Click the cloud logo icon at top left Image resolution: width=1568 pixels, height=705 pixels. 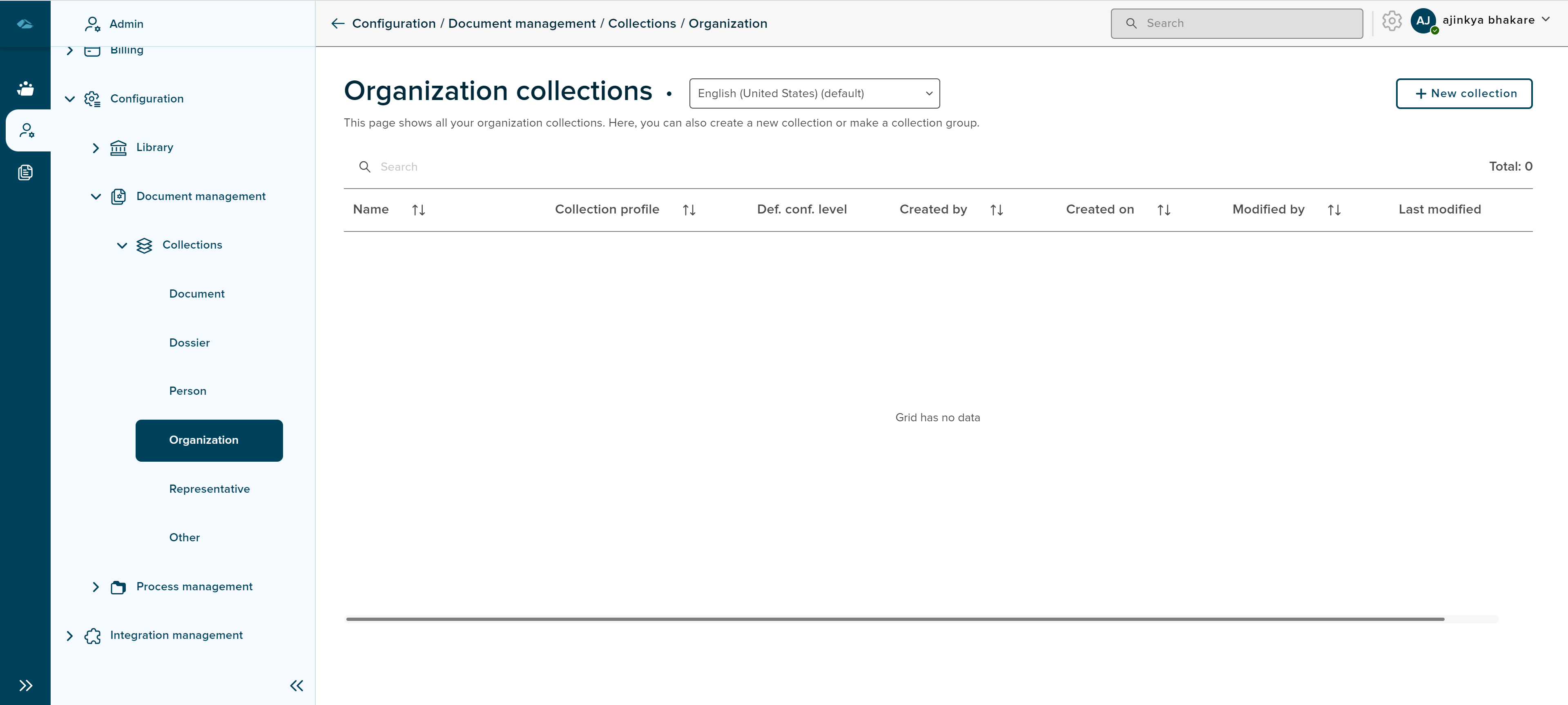pos(25,24)
